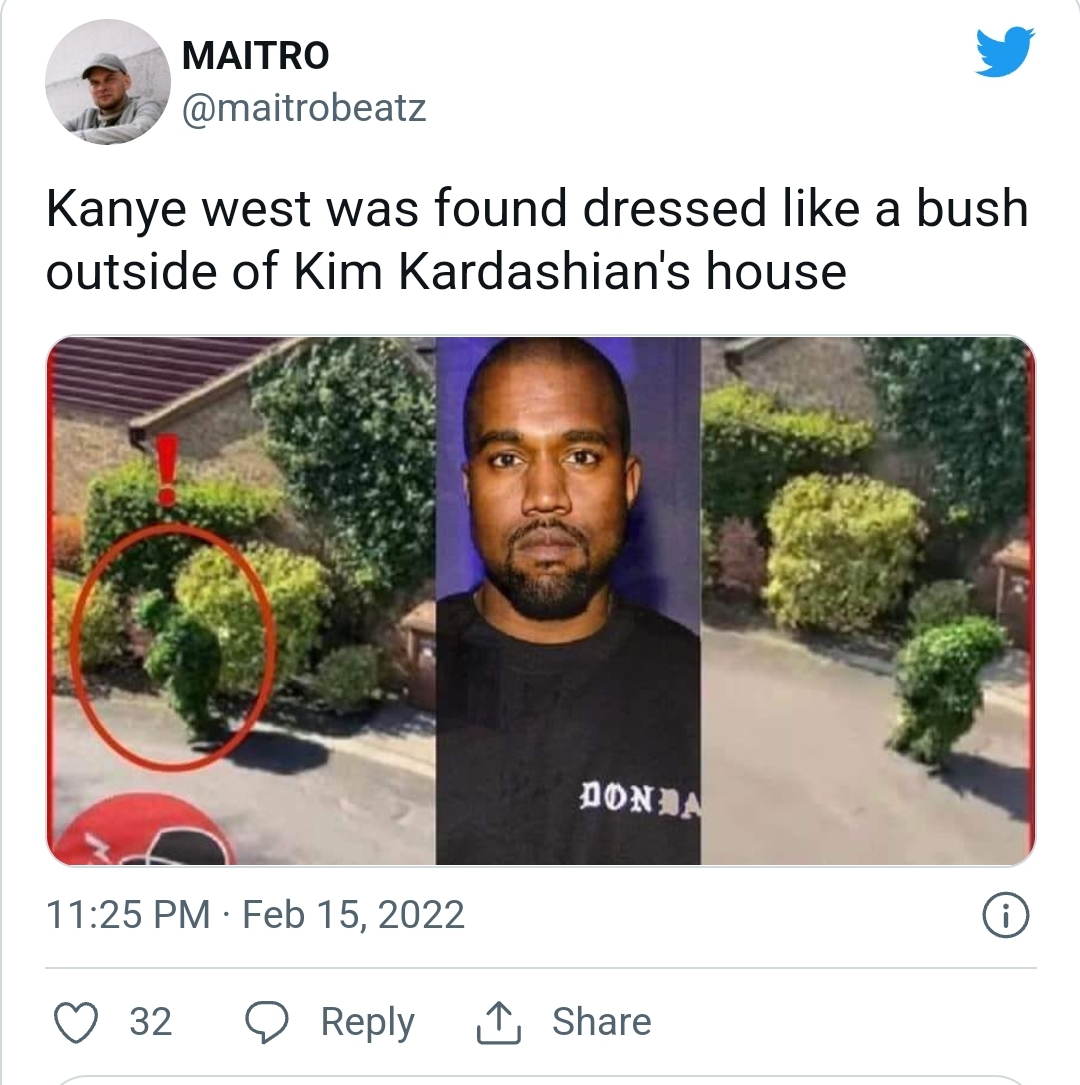Click the Twitter bird logo
The image size is (1080, 1085).
pos(1005,52)
